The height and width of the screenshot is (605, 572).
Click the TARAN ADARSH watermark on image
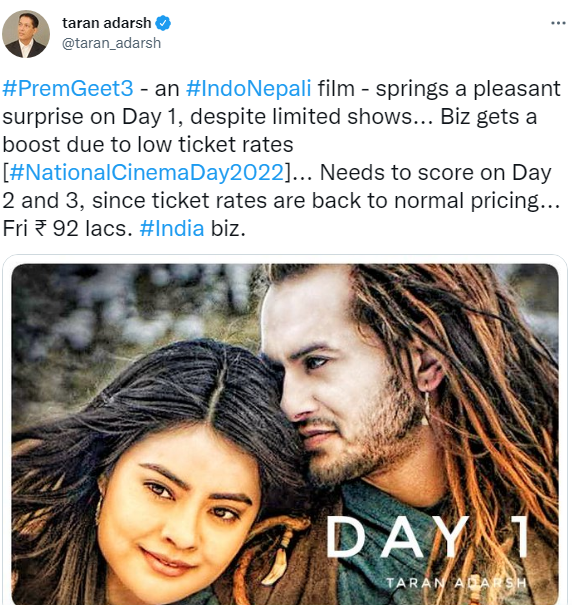coord(456,583)
